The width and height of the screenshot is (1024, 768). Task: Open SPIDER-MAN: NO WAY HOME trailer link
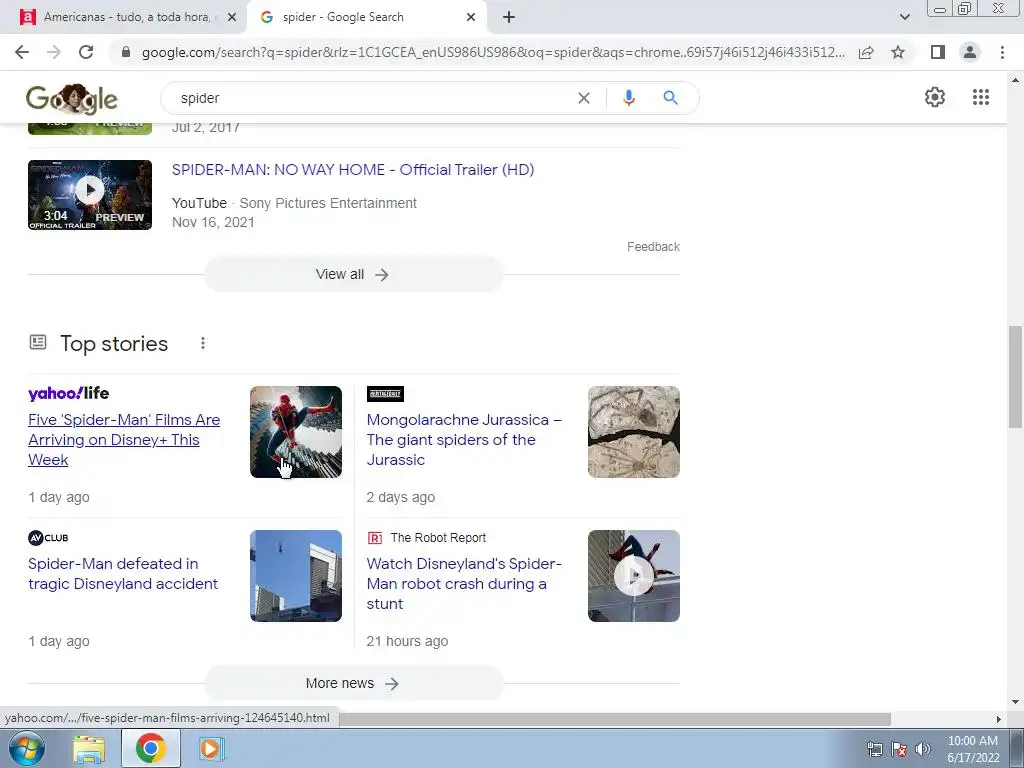[353, 170]
